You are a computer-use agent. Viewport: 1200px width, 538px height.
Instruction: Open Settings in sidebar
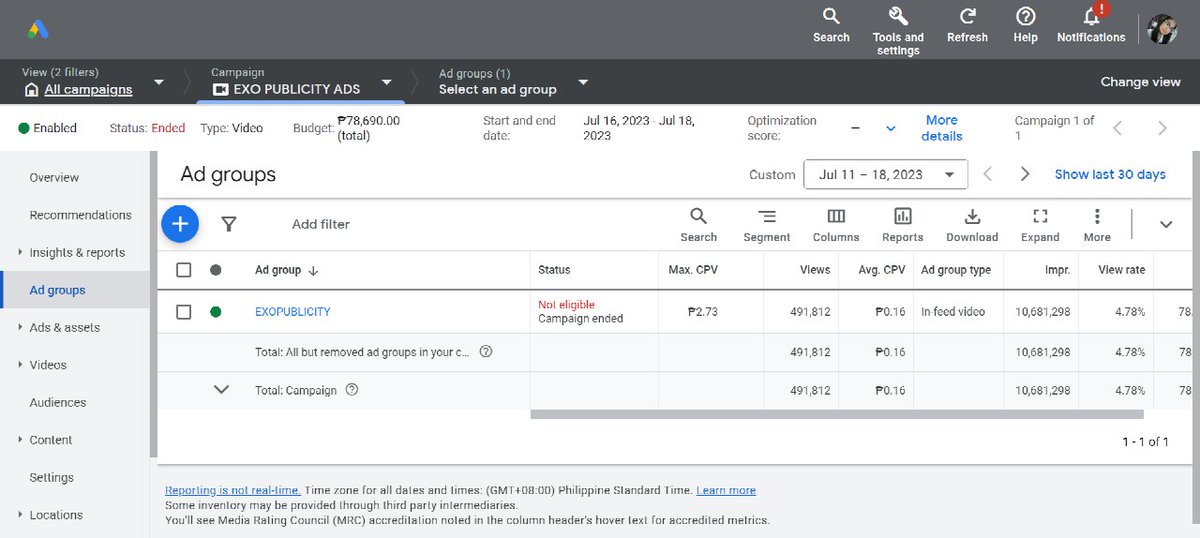[52, 478]
